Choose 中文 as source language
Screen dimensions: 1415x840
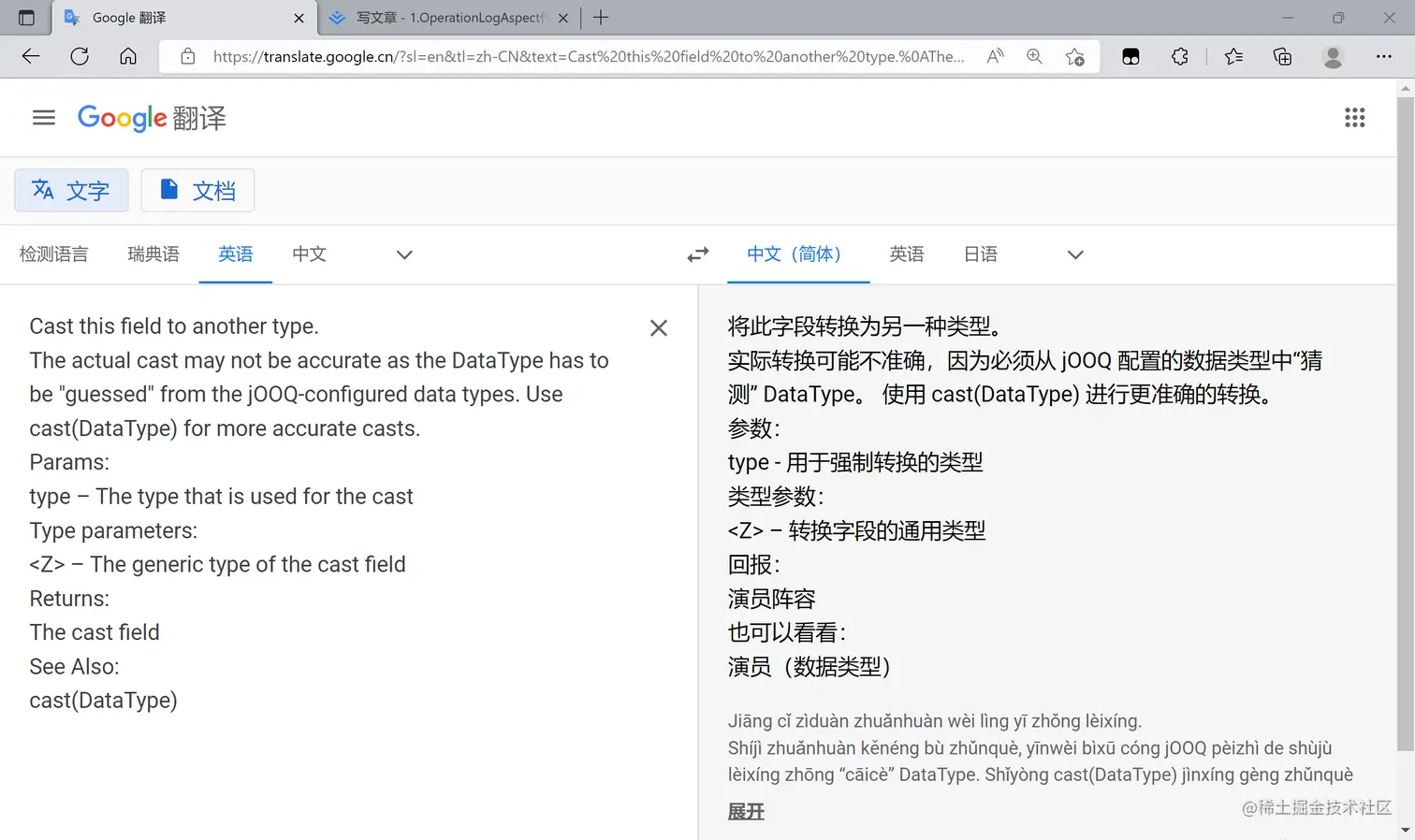point(309,254)
